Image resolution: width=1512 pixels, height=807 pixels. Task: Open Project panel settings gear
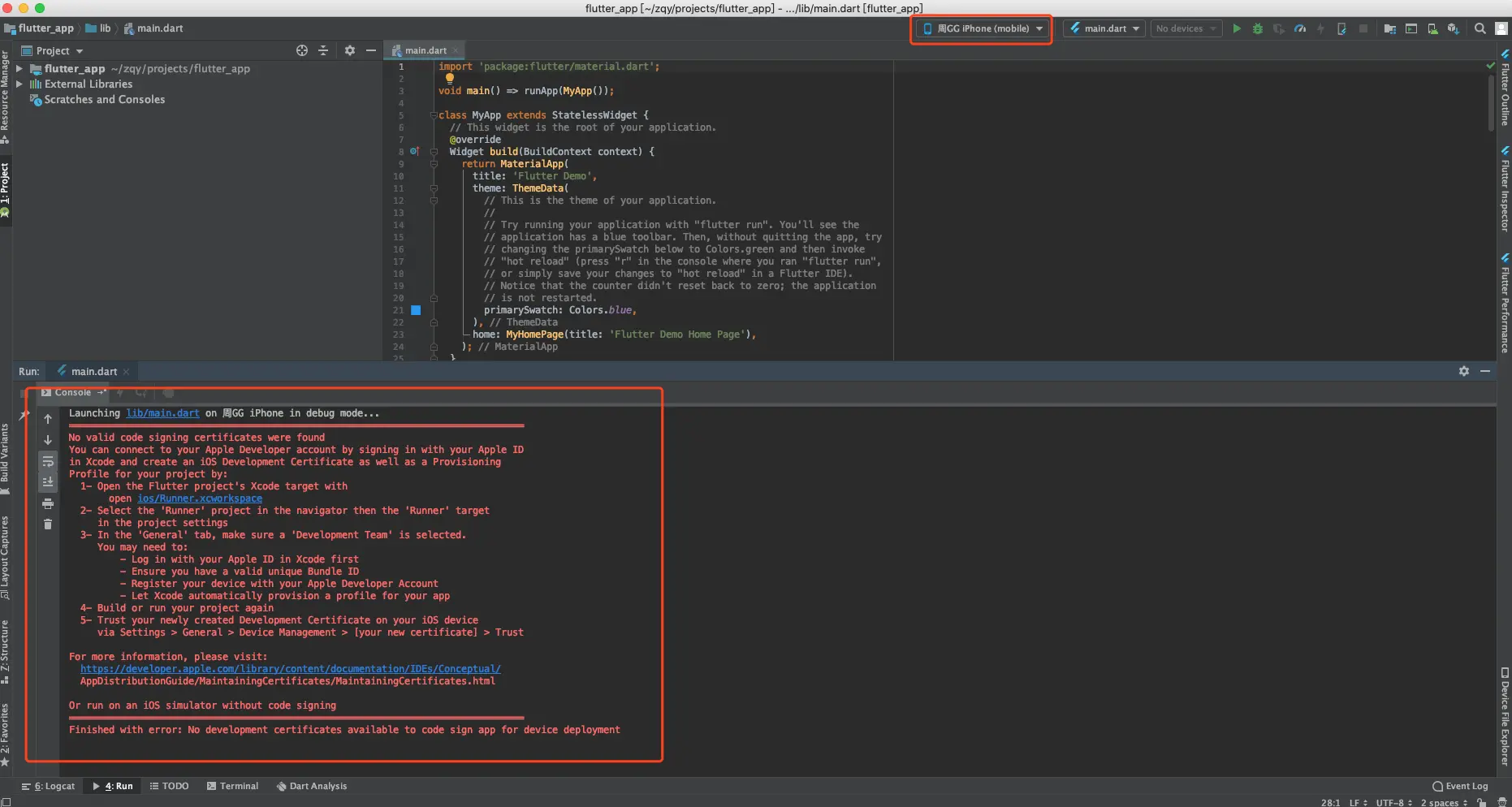[350, 50]
